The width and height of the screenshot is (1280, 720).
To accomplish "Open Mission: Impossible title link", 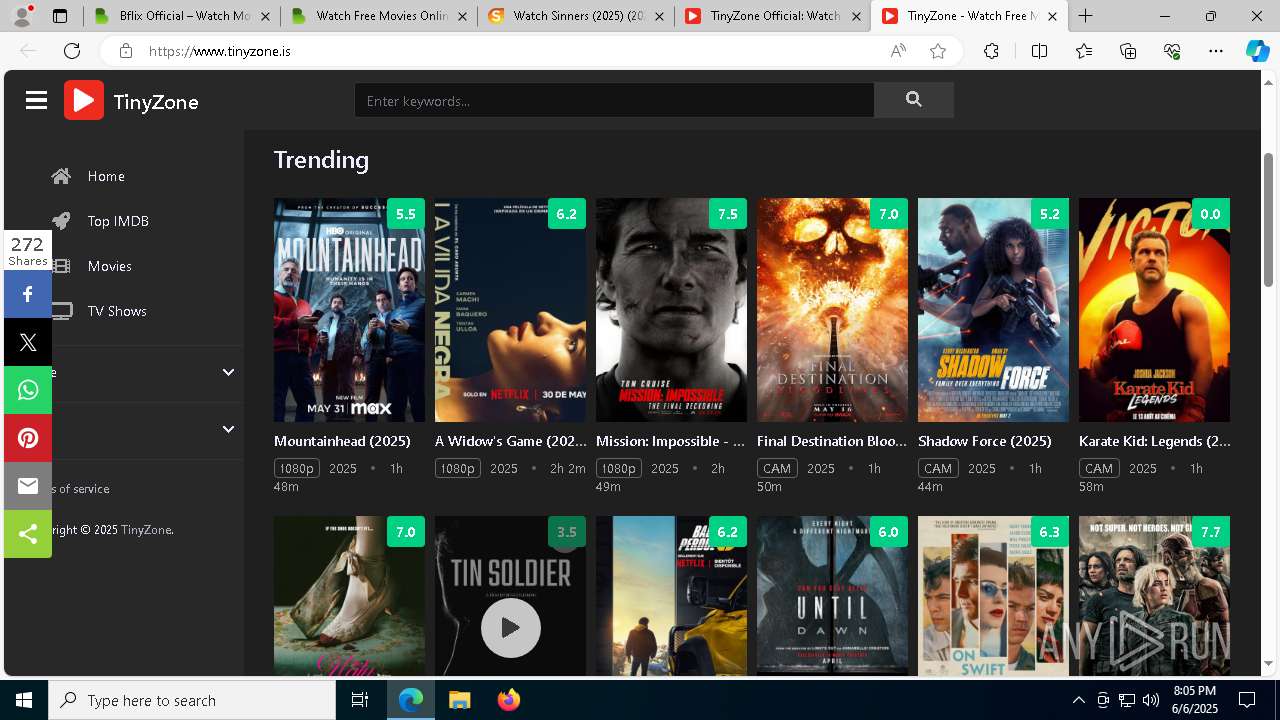I will [671, 441].
